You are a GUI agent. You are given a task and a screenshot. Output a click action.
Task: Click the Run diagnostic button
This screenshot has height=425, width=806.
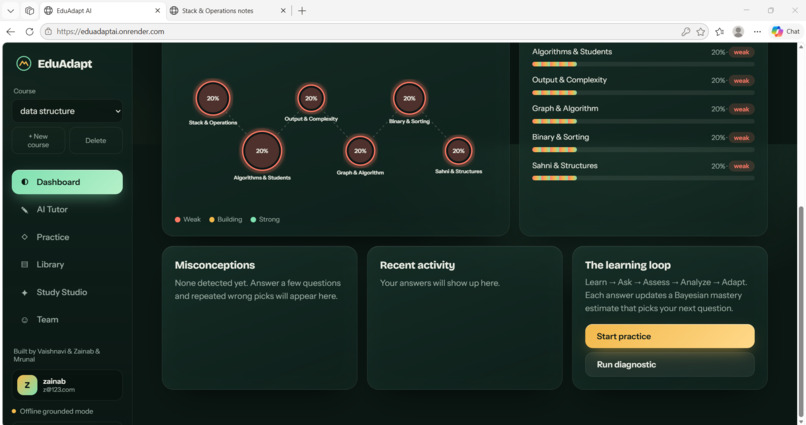(670, 364)
